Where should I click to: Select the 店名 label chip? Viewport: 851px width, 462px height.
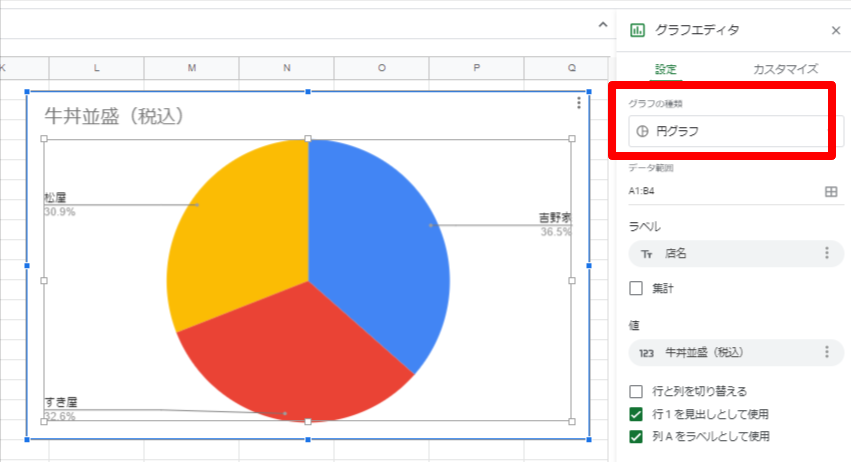coord(735,254)
